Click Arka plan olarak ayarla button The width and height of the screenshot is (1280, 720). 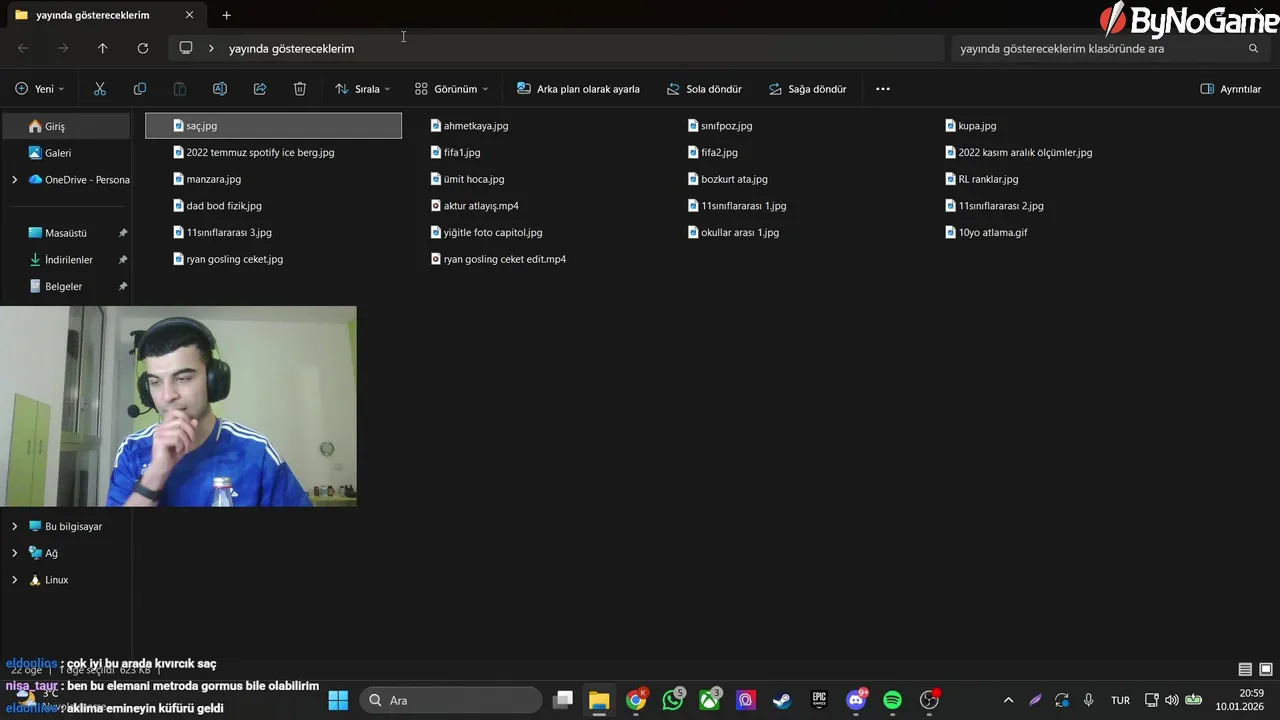point(578,89)
